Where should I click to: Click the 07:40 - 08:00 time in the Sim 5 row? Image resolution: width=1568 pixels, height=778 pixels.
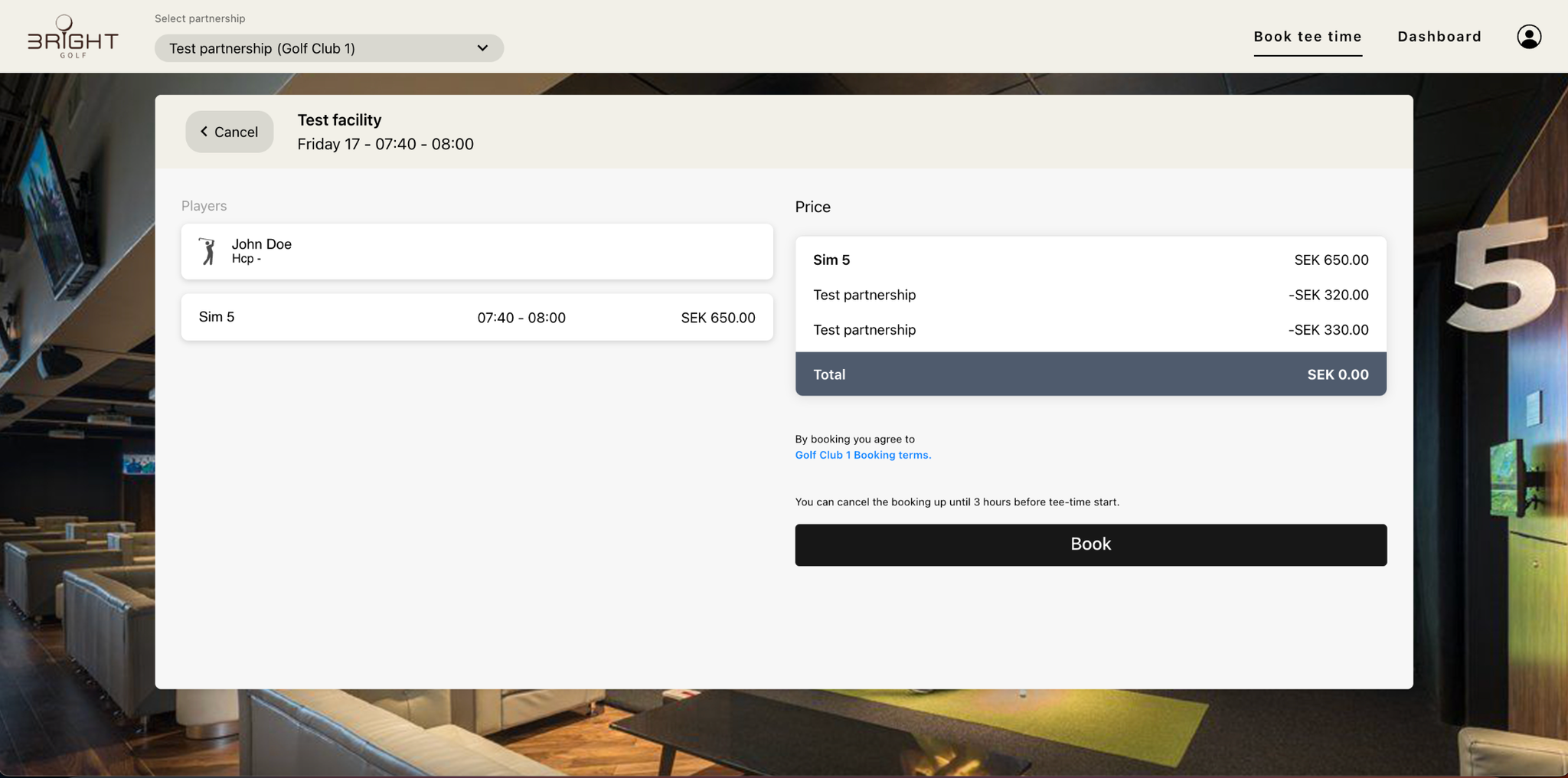(x=521, y=318)
